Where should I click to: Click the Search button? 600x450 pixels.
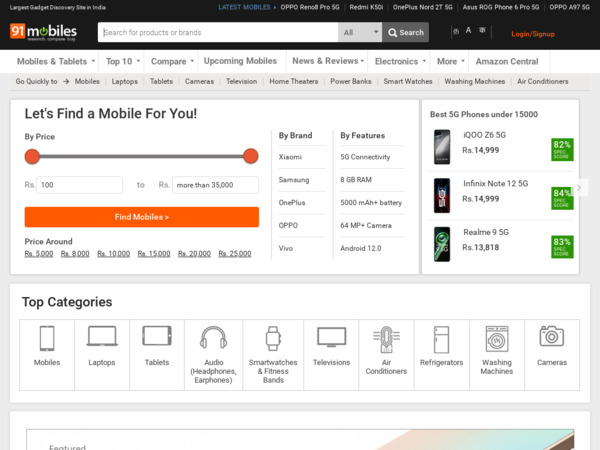[406, 32]
